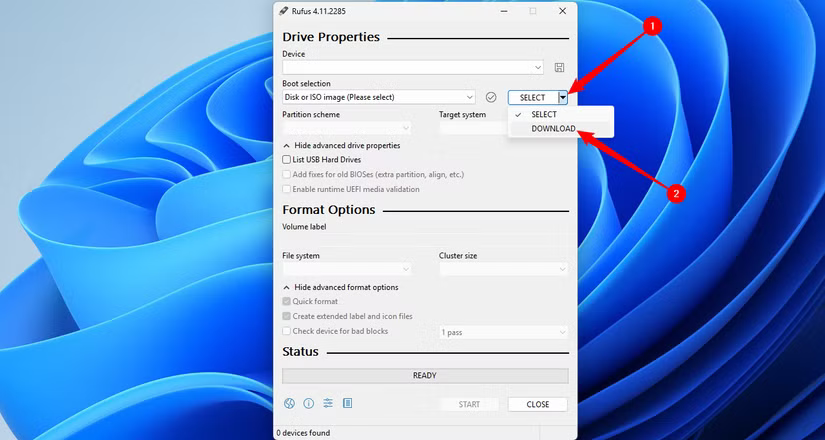
Task: Choose DOWNLOAD from the split-button menu
Action: pyautogui.click(x=553, y=129)
